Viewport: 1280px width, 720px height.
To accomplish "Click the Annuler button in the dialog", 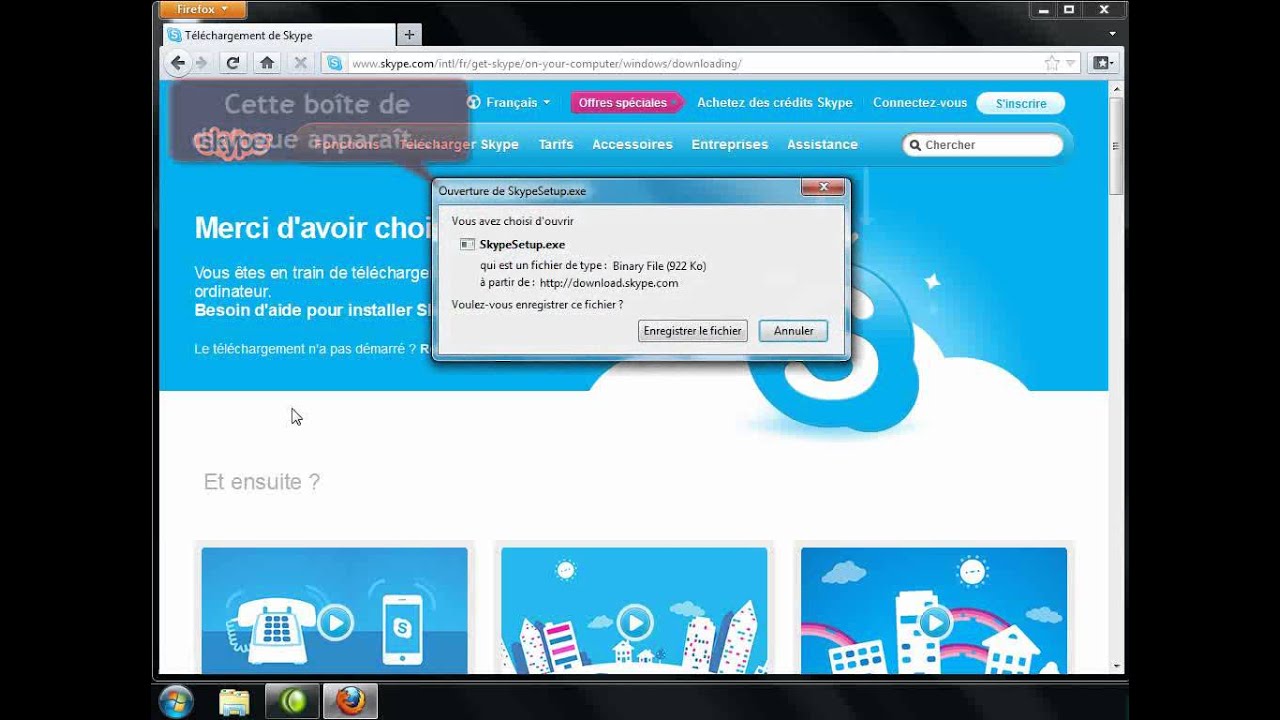I will [x=793, y=331].
